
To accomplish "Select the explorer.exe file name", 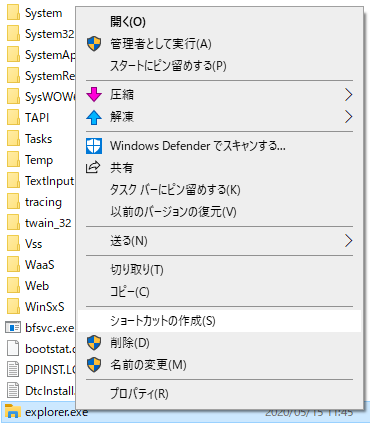I will [x=56, y=412].
